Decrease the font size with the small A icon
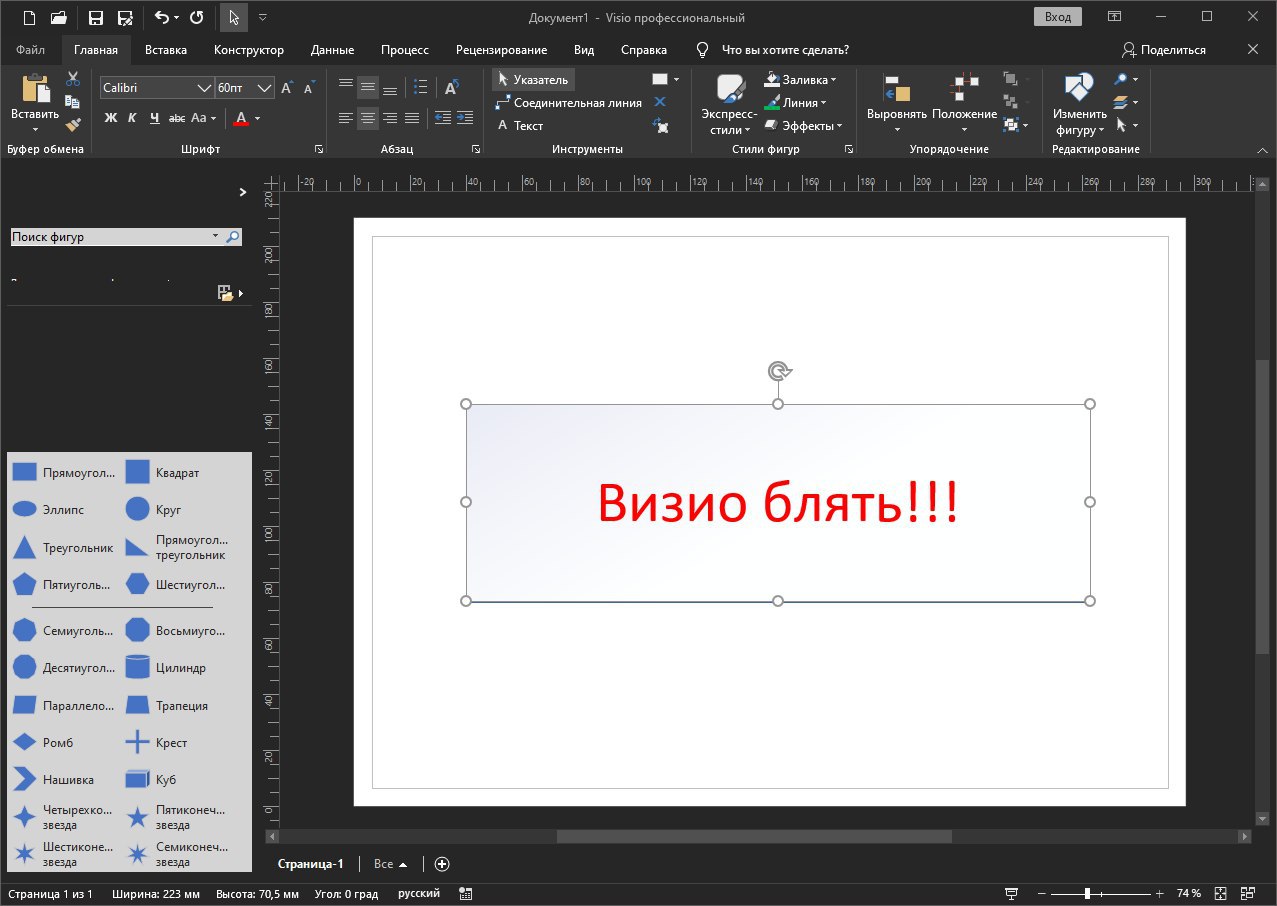 click(x=309, y=88)
